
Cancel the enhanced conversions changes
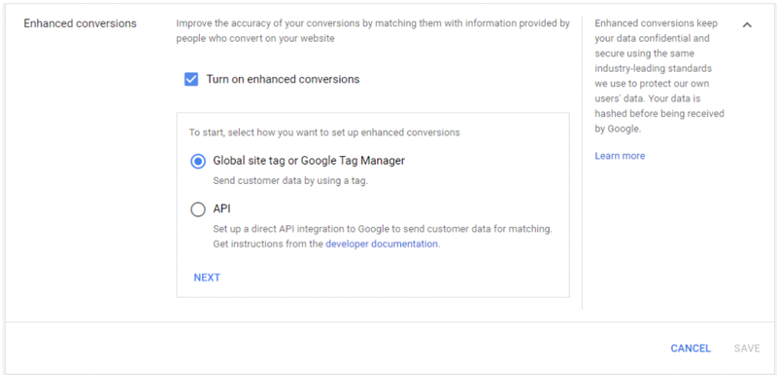690,348
